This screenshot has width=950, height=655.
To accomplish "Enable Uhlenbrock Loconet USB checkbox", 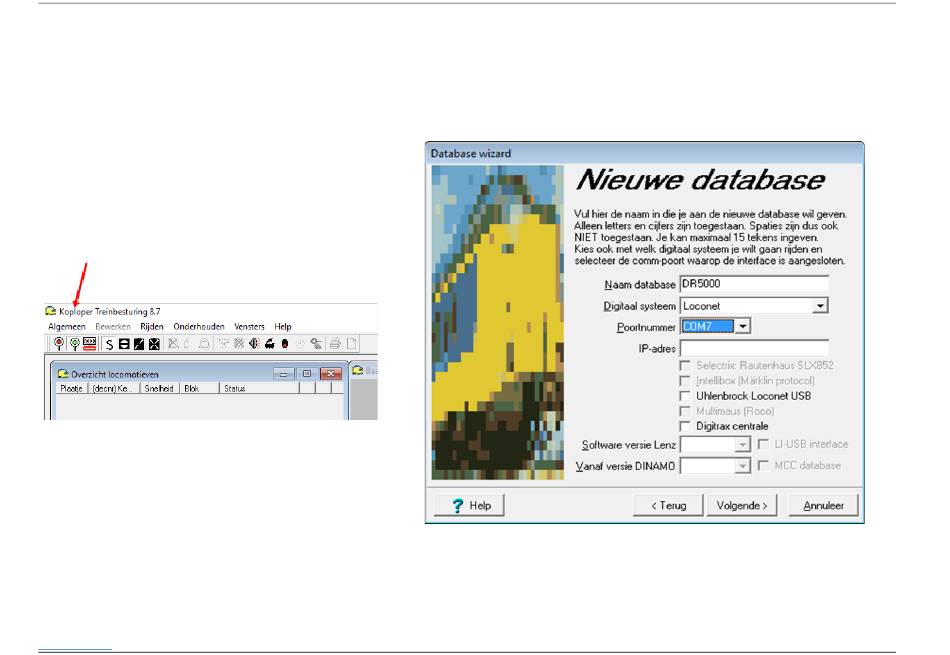I will pos(685,396).
